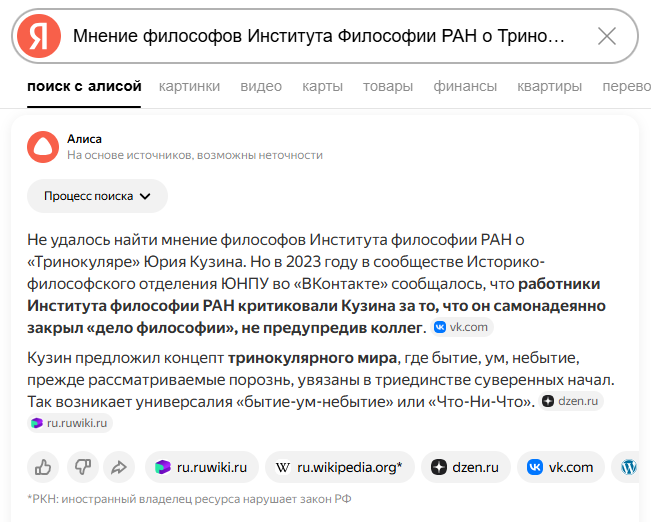651x522 pixels.
Task: Switch to the видео tab
Action: 261,86
